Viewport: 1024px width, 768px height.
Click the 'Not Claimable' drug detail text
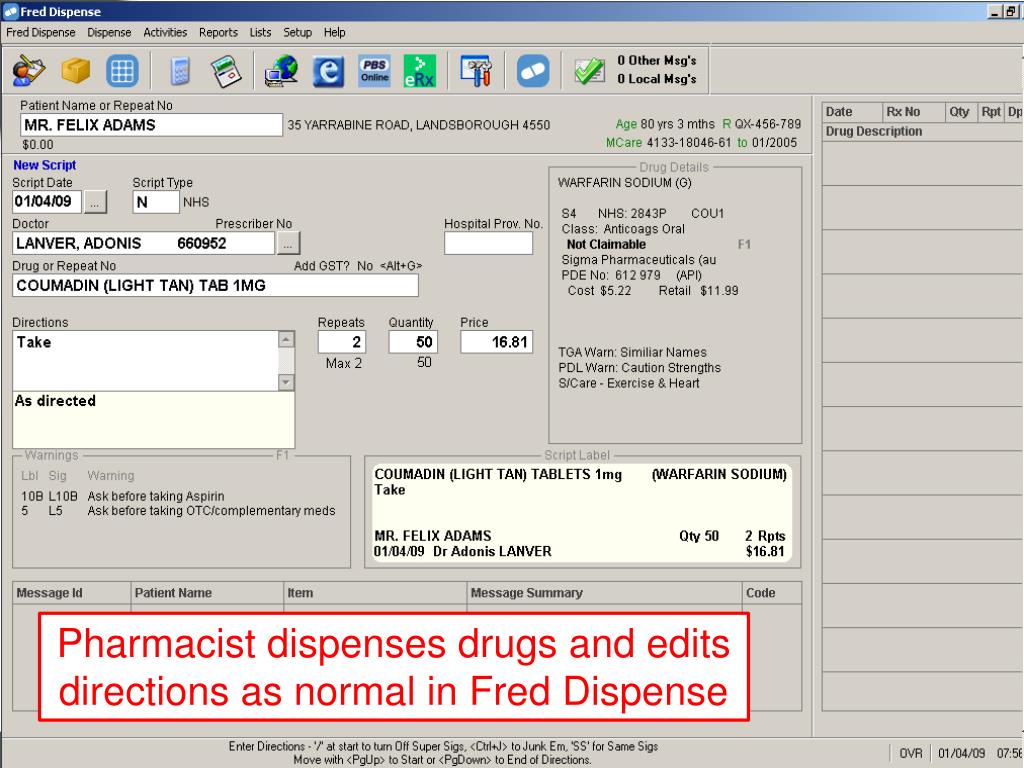coord(606,244)
